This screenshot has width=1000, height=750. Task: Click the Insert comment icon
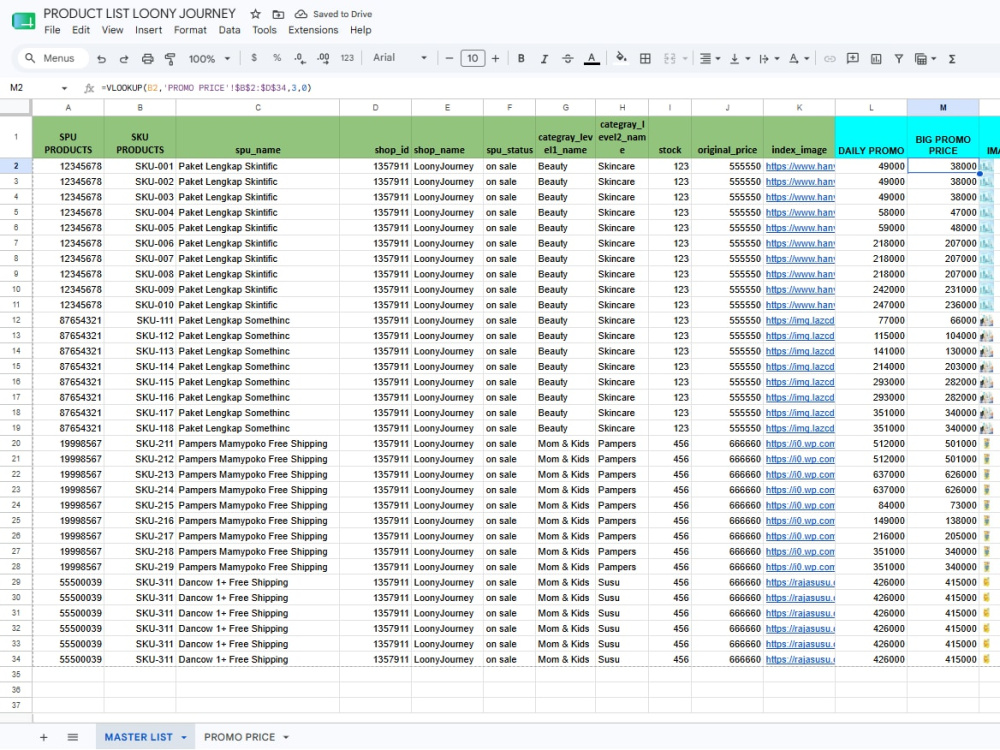click(x=852, y=59)
